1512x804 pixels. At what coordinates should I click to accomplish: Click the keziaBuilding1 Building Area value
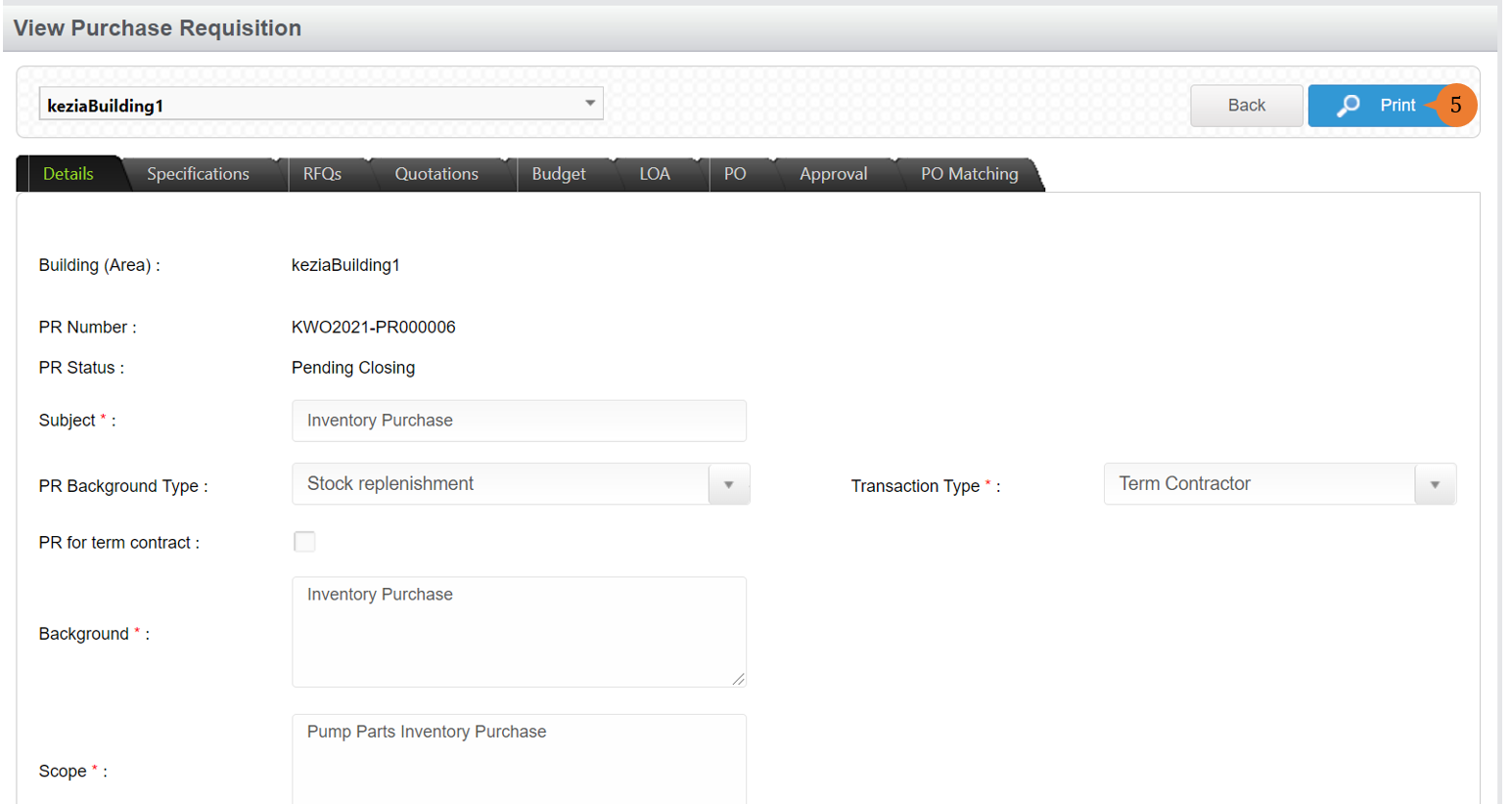[x=345, y=265]
